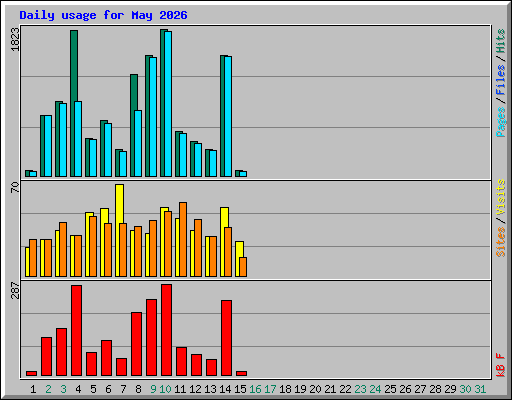Select day 25 on the x-axis
This screenshot has width=512, height=400.
click(x=390, y=389)
